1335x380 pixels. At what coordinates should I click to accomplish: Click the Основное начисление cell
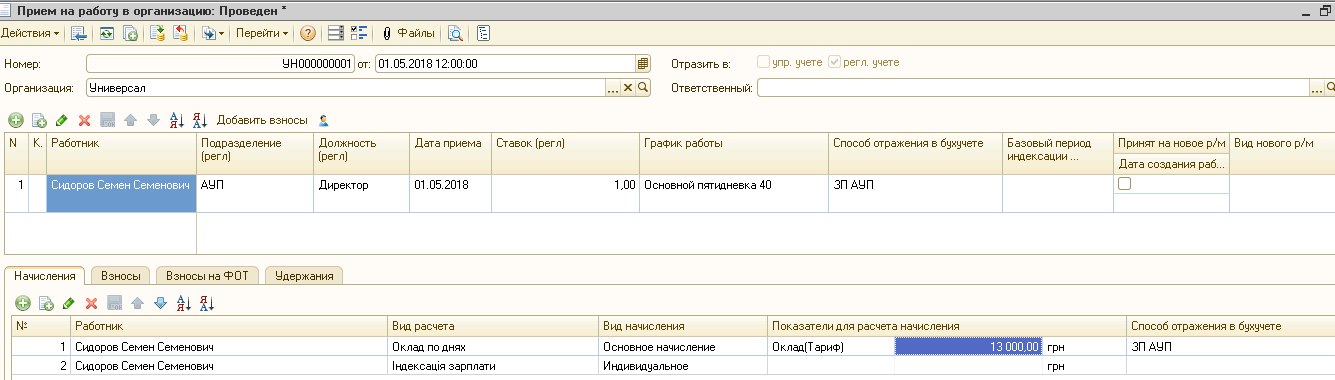click(683, 347)
